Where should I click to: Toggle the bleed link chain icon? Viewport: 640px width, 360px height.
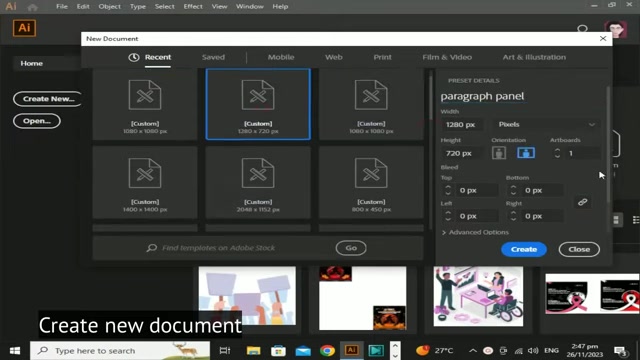pos(582,202)
